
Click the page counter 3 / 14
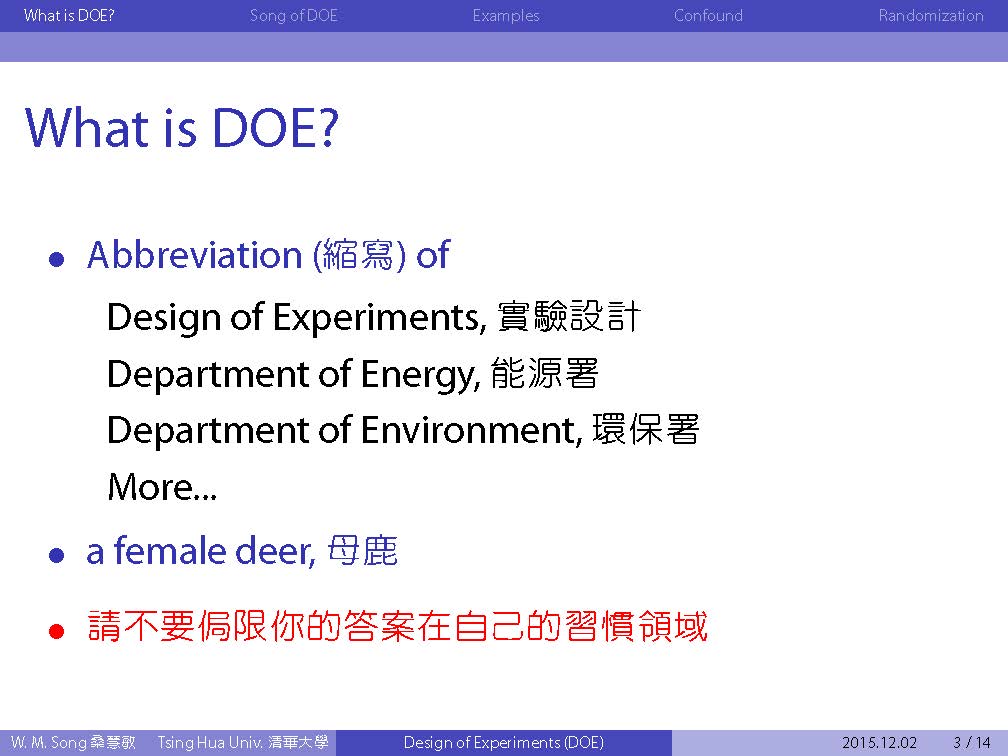971,743
